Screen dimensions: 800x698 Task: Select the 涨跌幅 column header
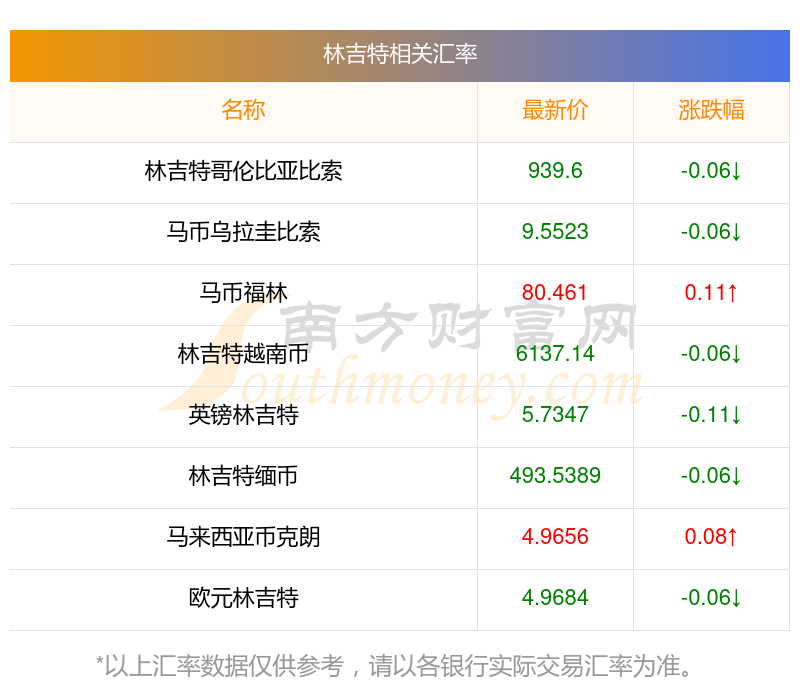click(x=711, y=110)
